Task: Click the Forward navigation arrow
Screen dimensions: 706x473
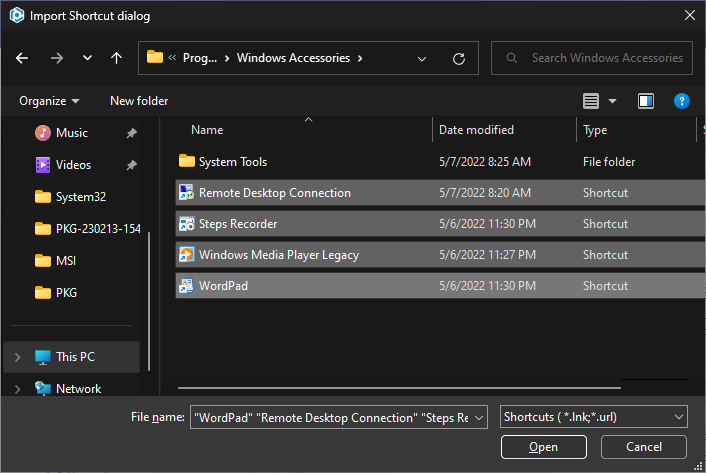Action: [x=57, y=58]
